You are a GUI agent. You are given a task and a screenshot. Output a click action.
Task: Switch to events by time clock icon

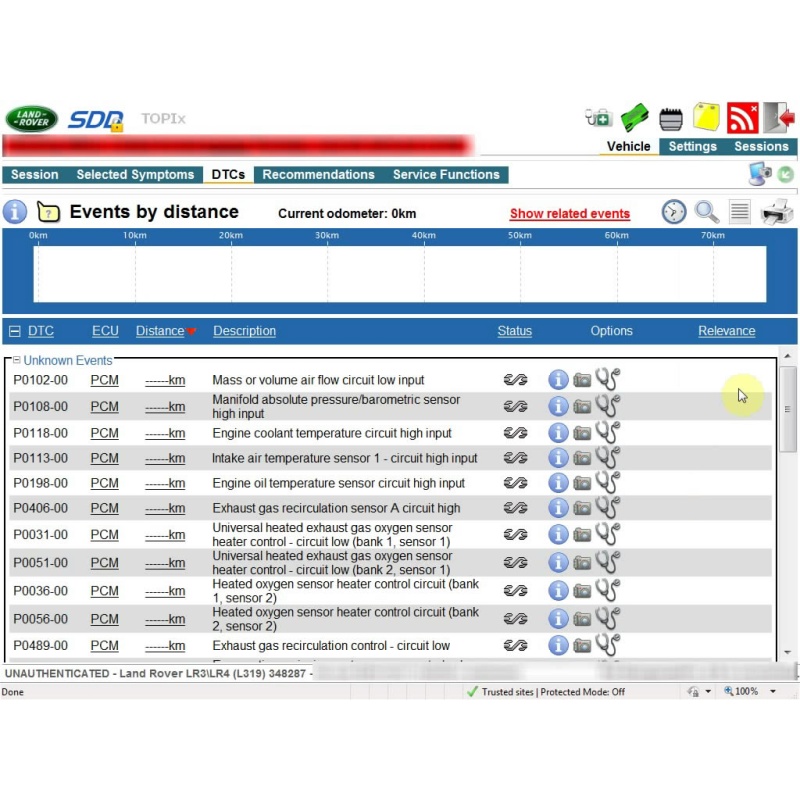tap(674, 211)
